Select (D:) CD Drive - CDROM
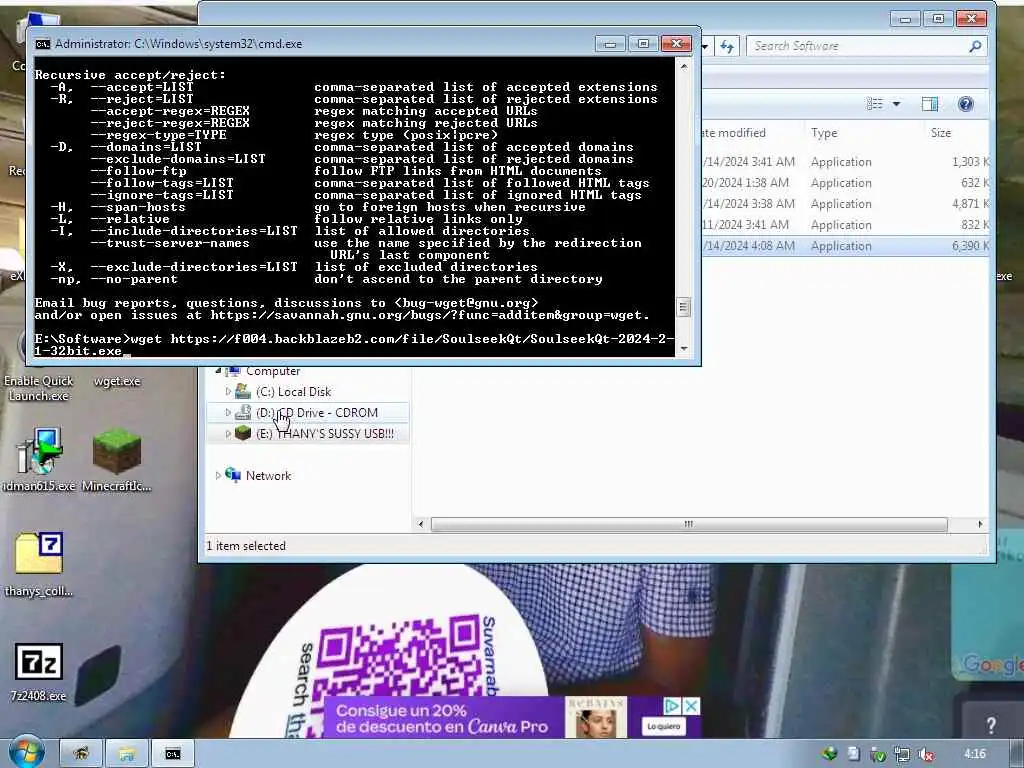 [317, 413]
